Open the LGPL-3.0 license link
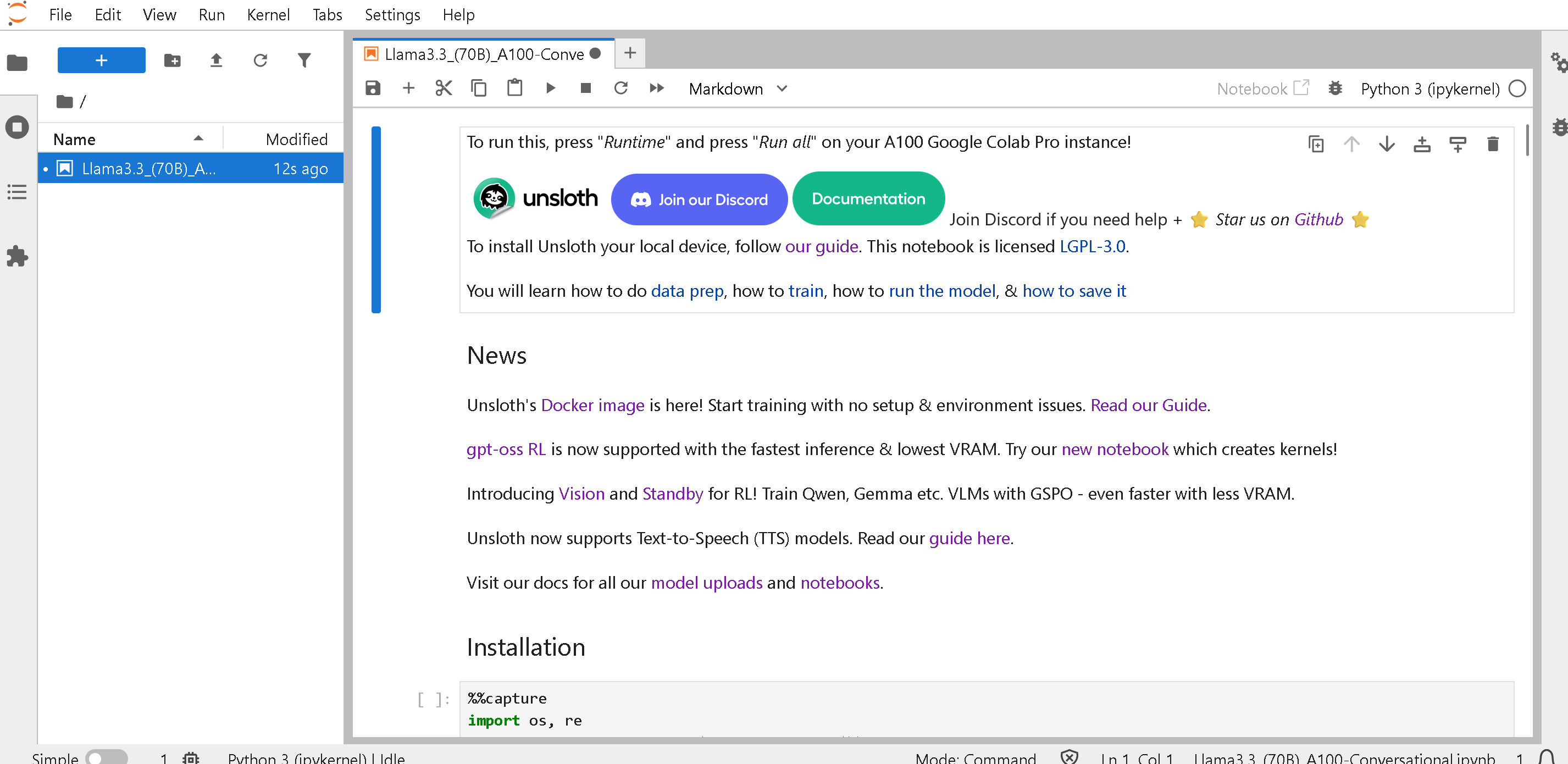 [1092, 246]
